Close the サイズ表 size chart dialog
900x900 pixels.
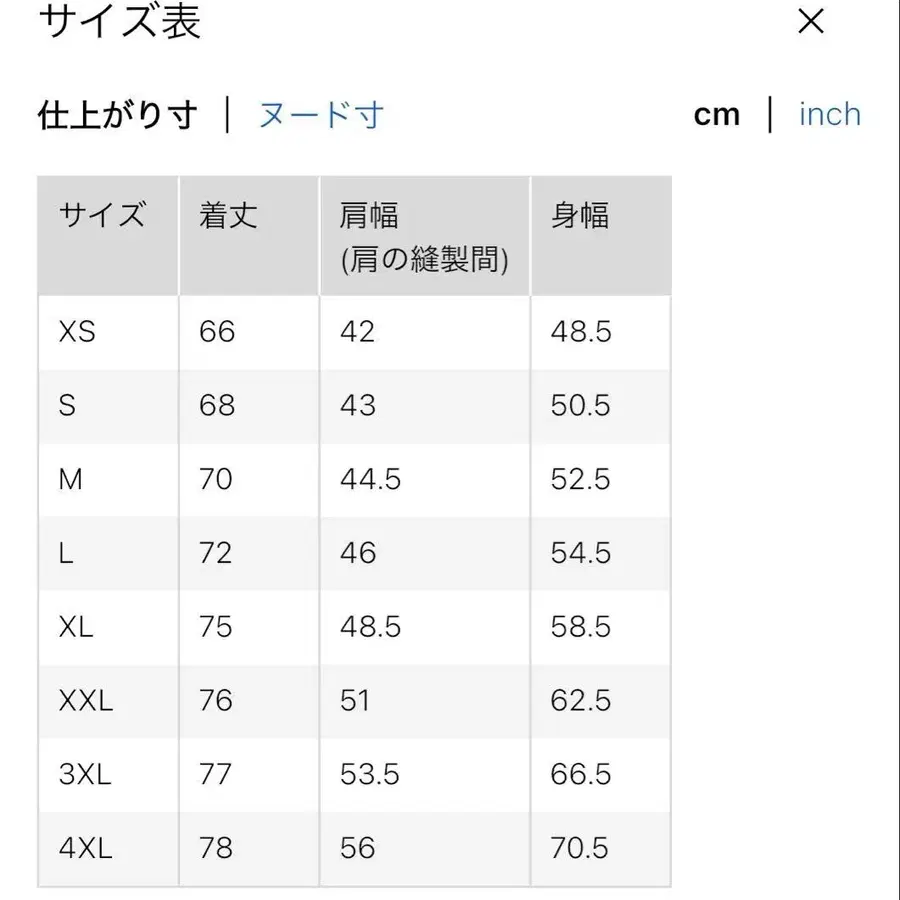pyautogui.click(x=810, y=22)
